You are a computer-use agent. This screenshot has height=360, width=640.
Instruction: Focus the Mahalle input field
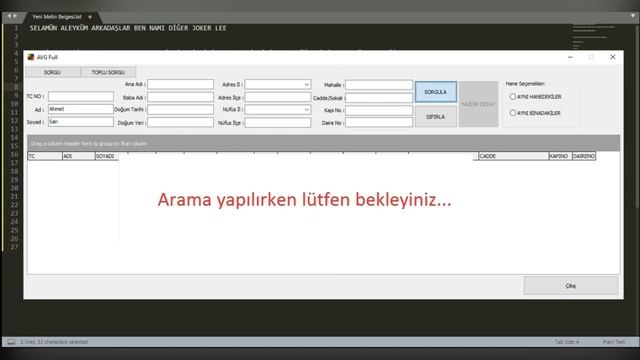(379, 85)
